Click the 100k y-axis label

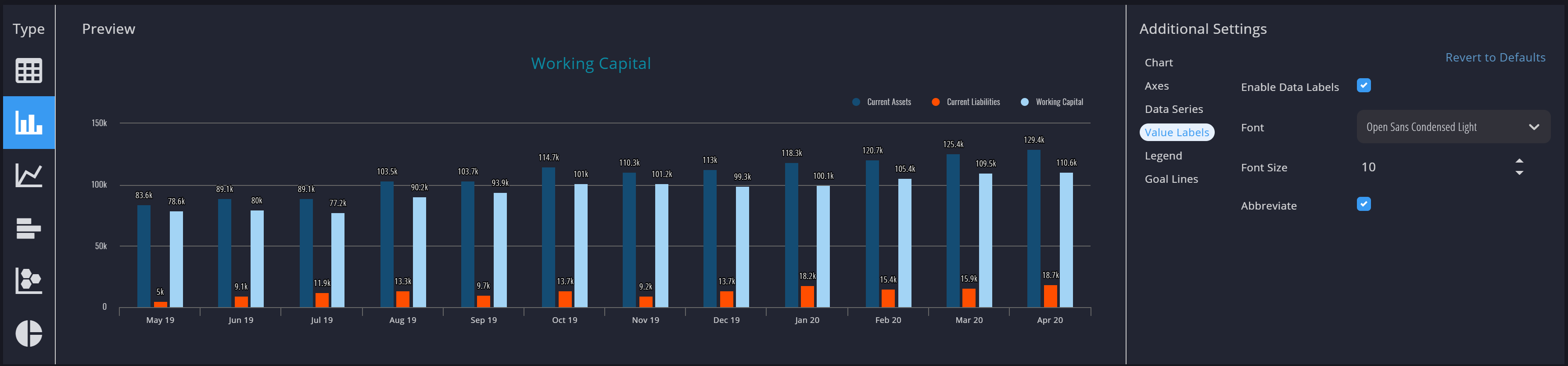point(99,185)
